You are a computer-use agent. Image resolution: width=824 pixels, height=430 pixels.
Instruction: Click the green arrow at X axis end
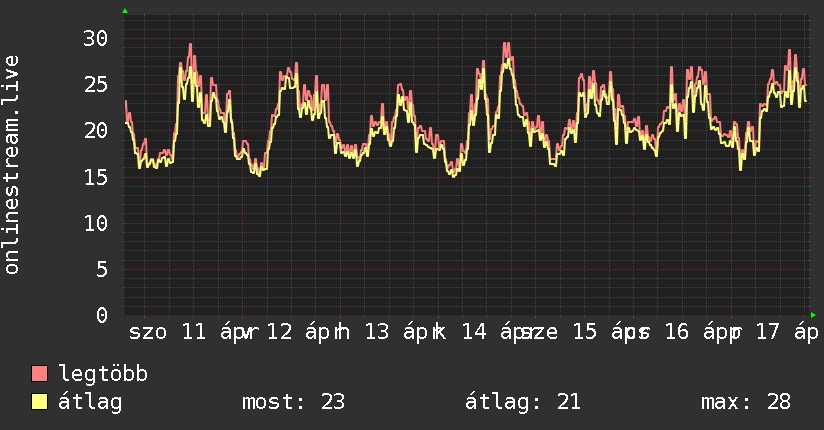[x=813, y=315]
